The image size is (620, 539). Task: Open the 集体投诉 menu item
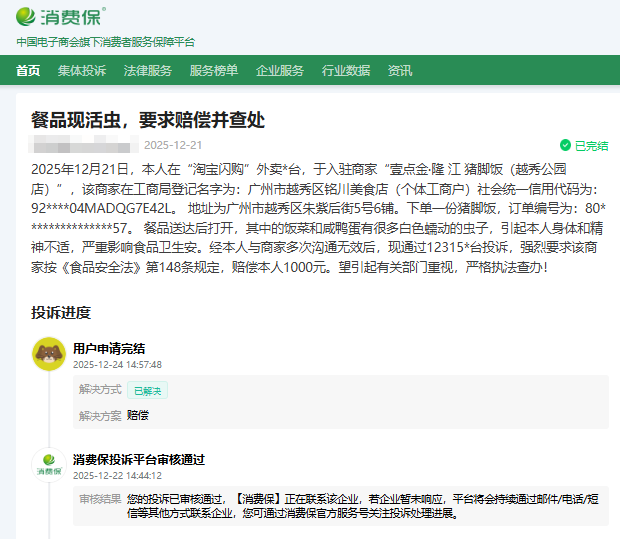81,70
